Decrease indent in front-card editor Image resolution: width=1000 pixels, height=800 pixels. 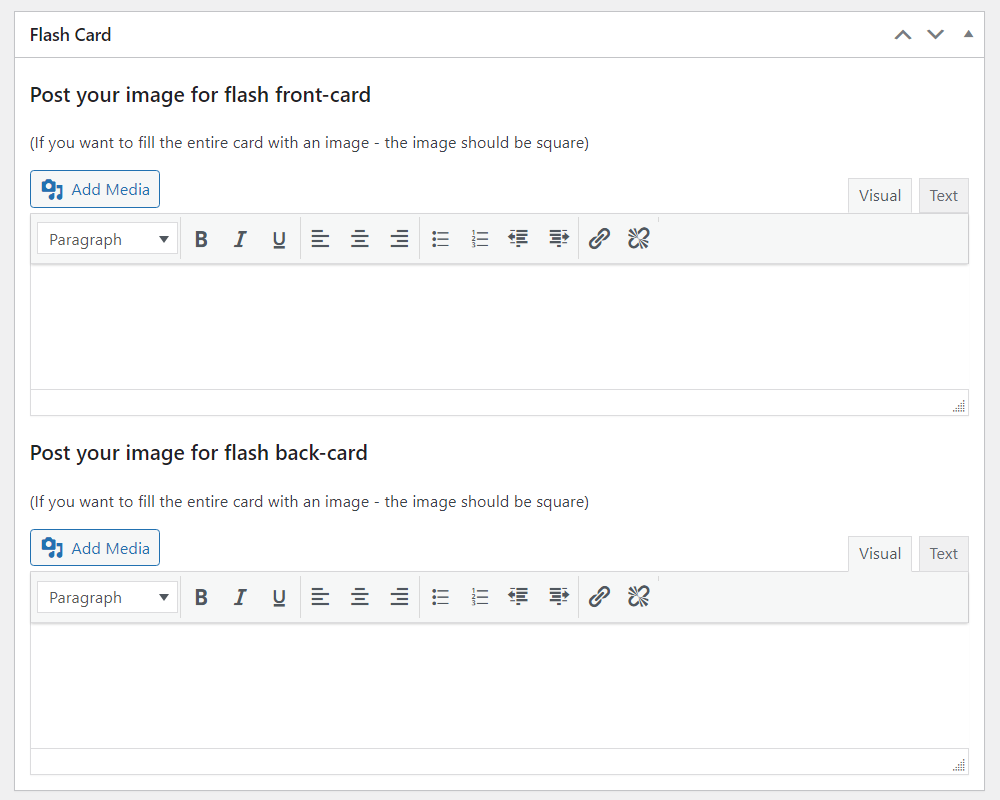click(x=518, y=239)
